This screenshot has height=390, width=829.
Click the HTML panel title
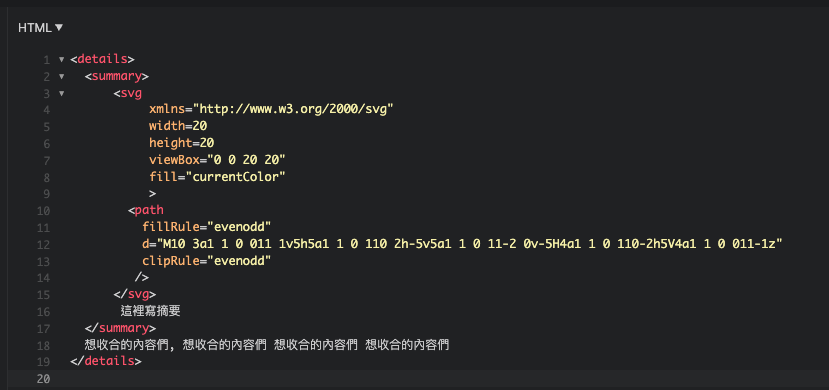click(x=35, y=27)
